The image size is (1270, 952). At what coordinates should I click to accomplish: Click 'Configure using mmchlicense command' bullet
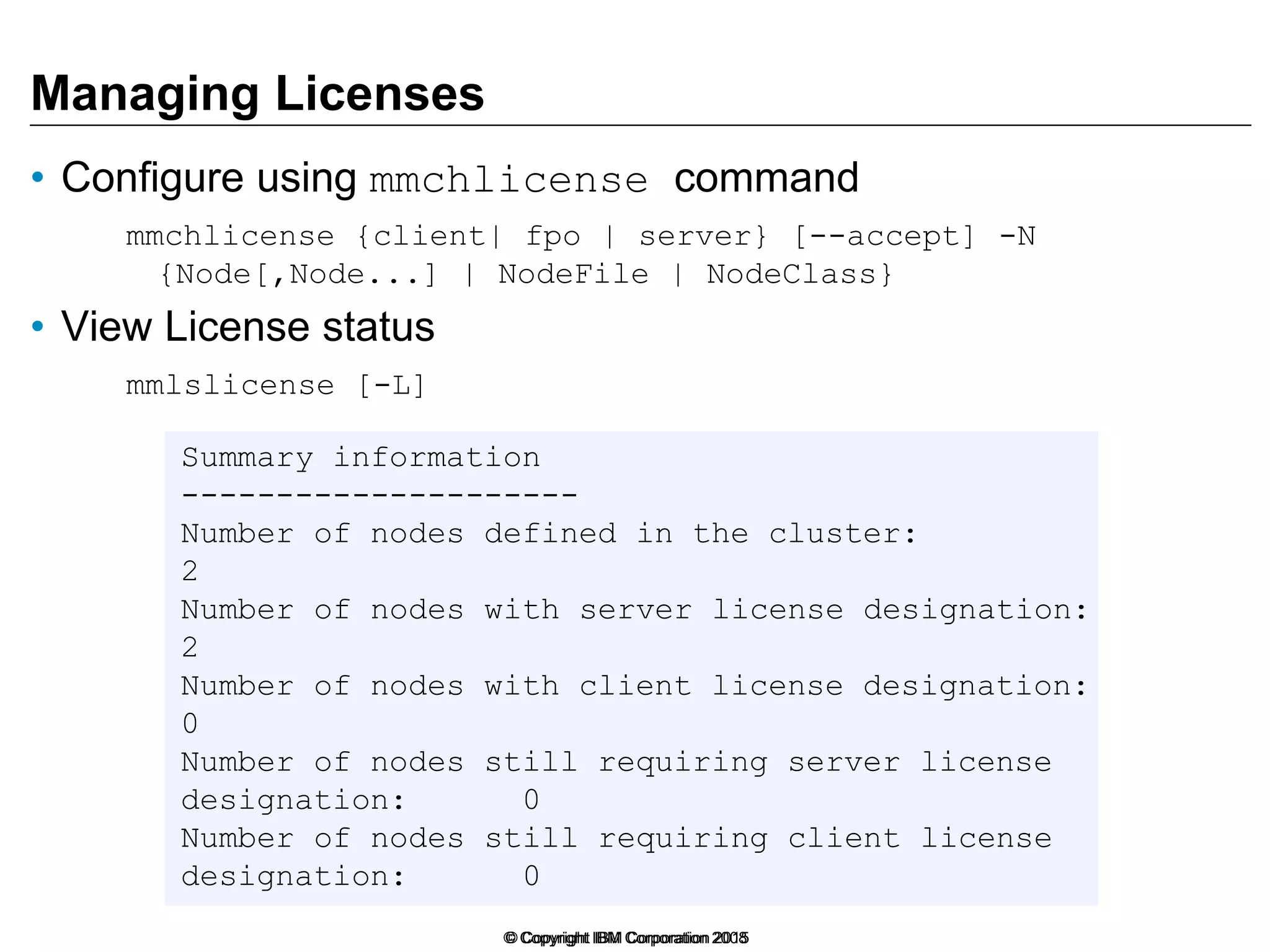[x=460, y=178]
